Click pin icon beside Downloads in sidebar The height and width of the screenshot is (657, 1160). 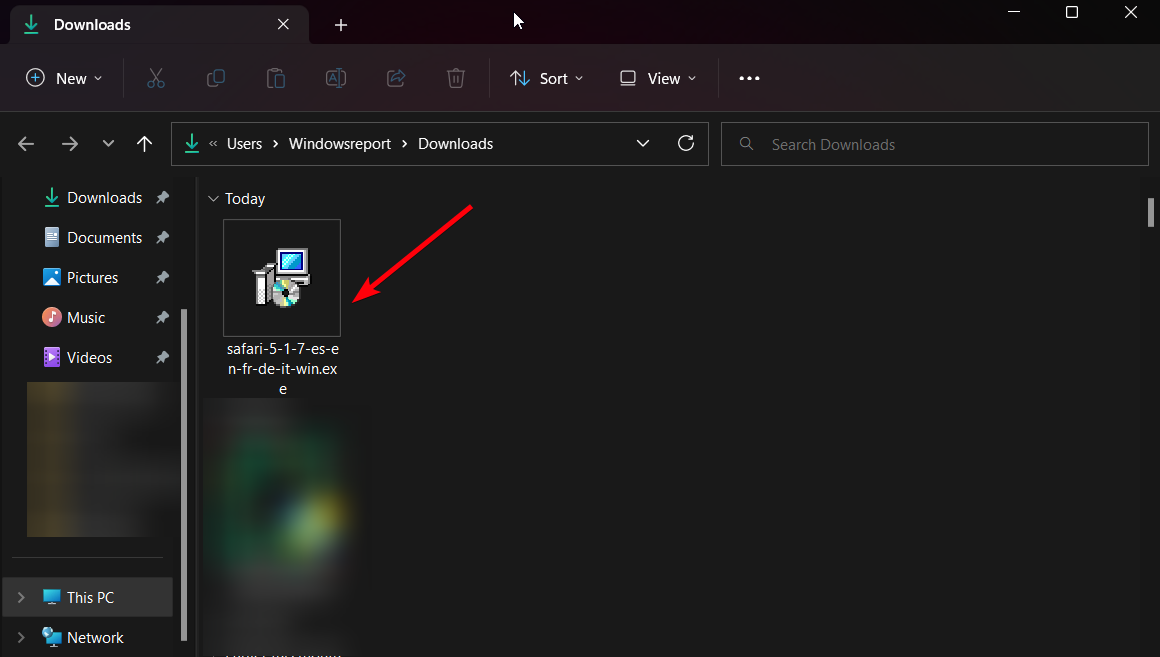162,198
